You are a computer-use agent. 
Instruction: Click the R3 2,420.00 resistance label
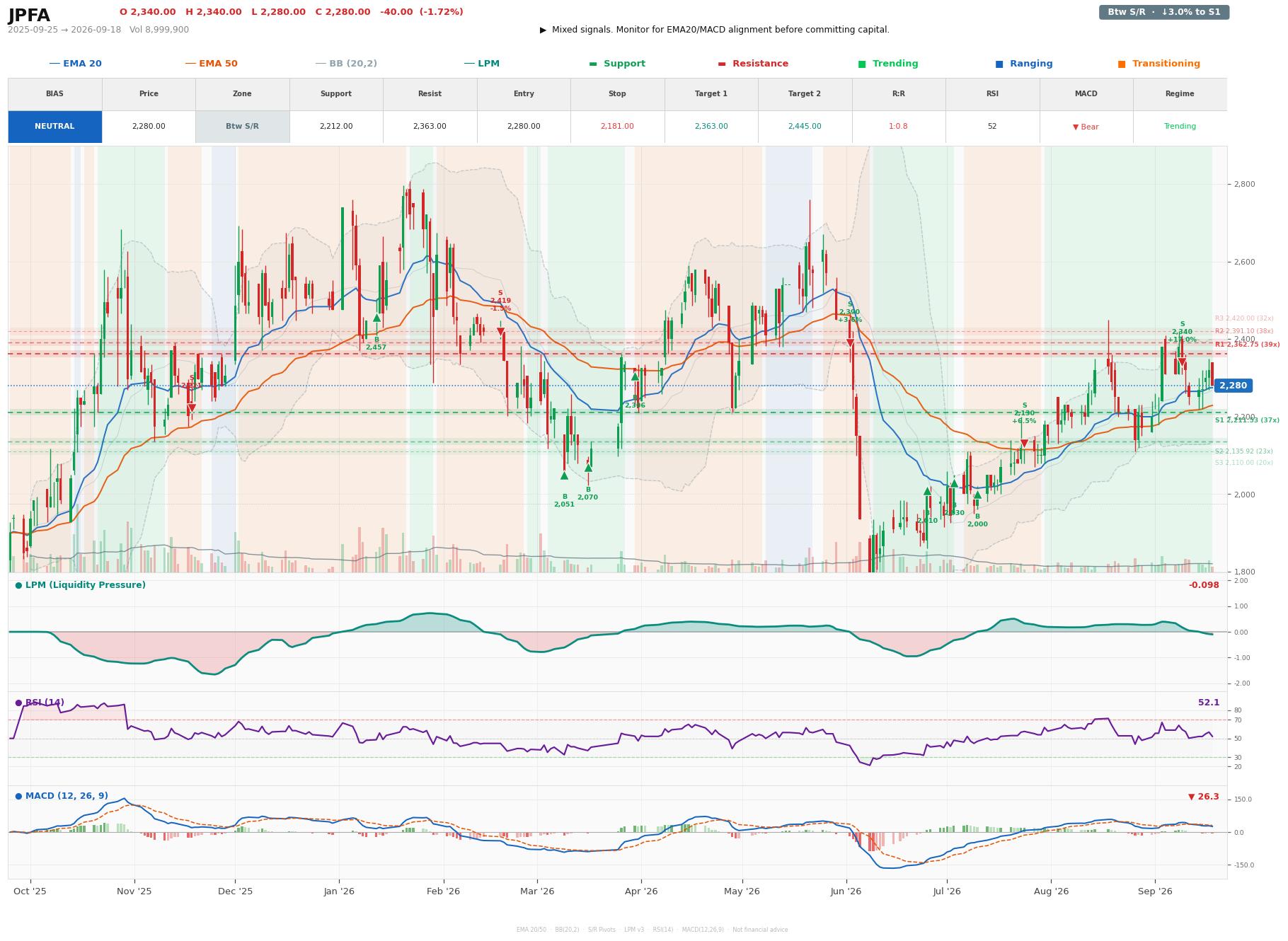[1244, 318]
